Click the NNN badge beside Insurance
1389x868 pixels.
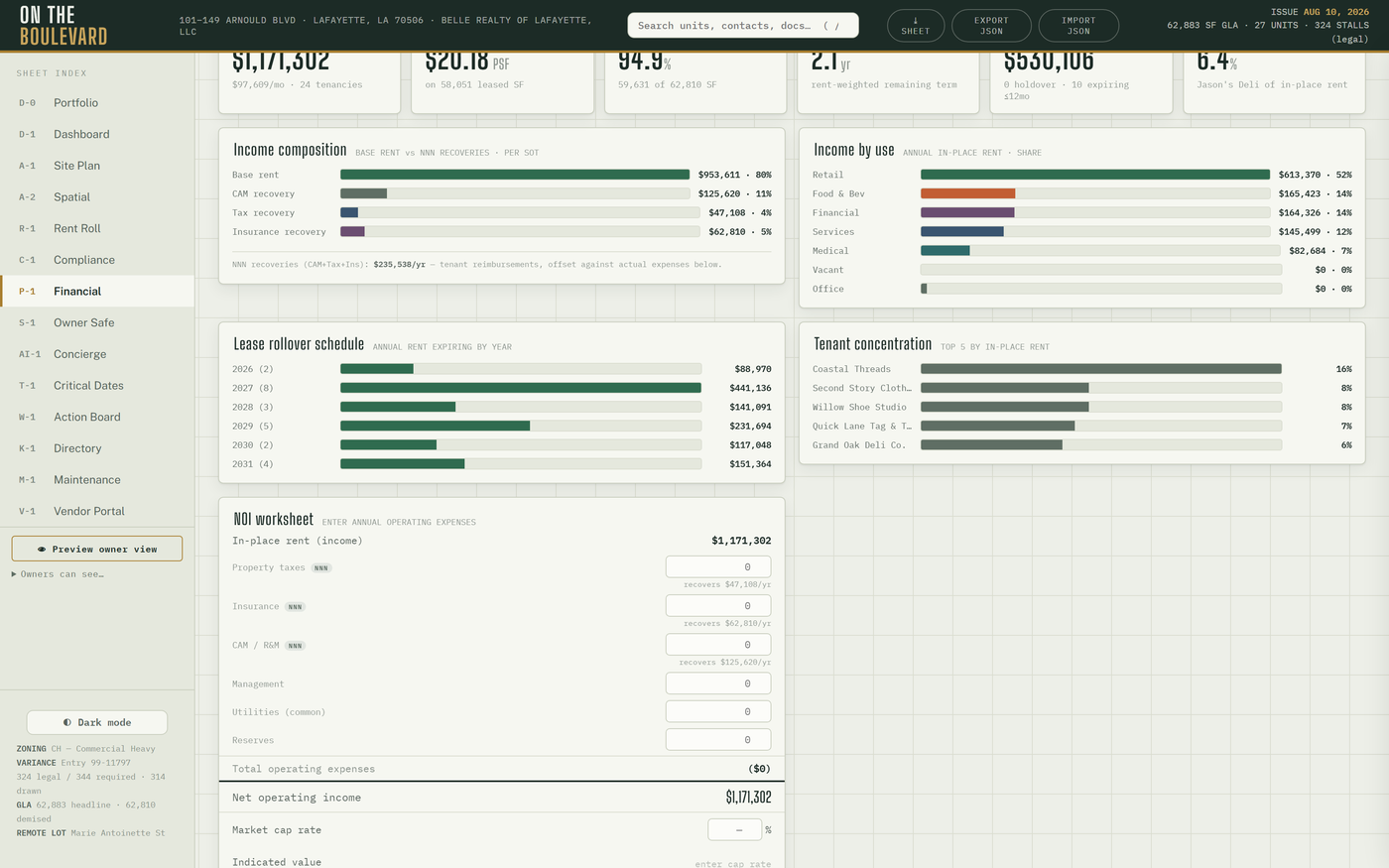point(295,607)
